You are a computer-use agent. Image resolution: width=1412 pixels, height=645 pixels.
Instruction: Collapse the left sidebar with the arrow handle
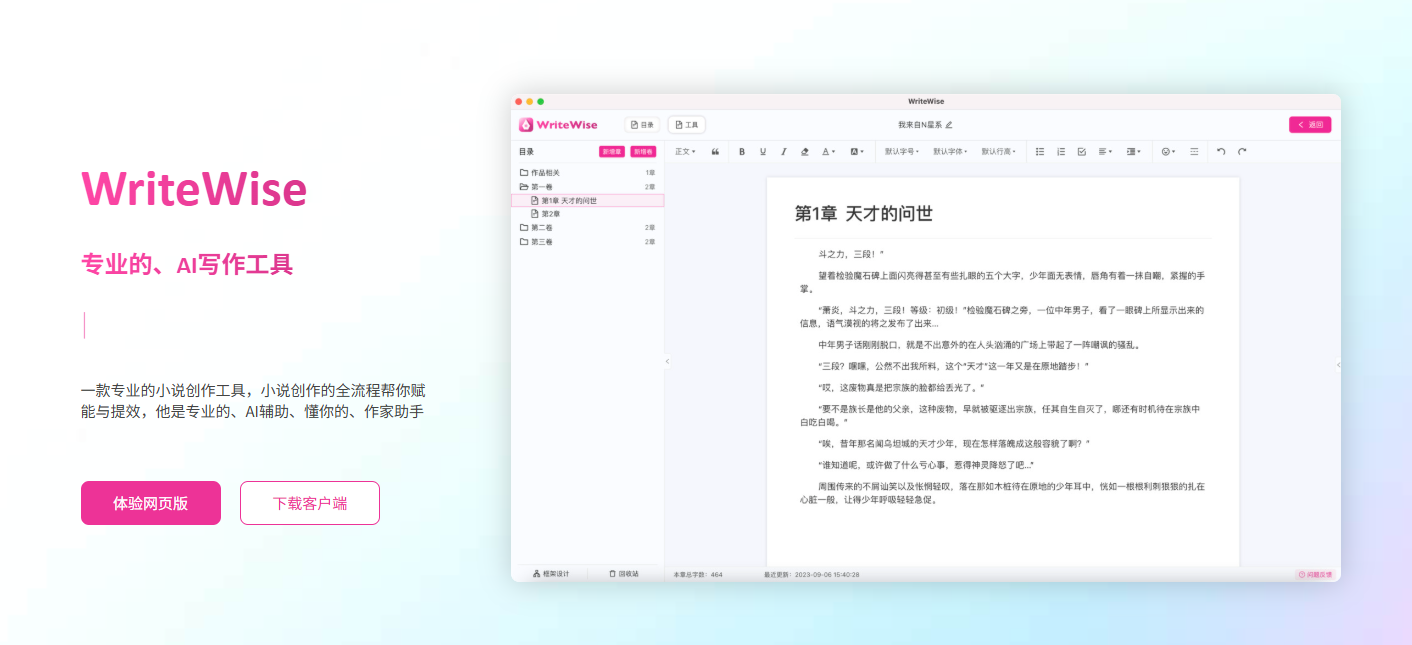(667, 362)
